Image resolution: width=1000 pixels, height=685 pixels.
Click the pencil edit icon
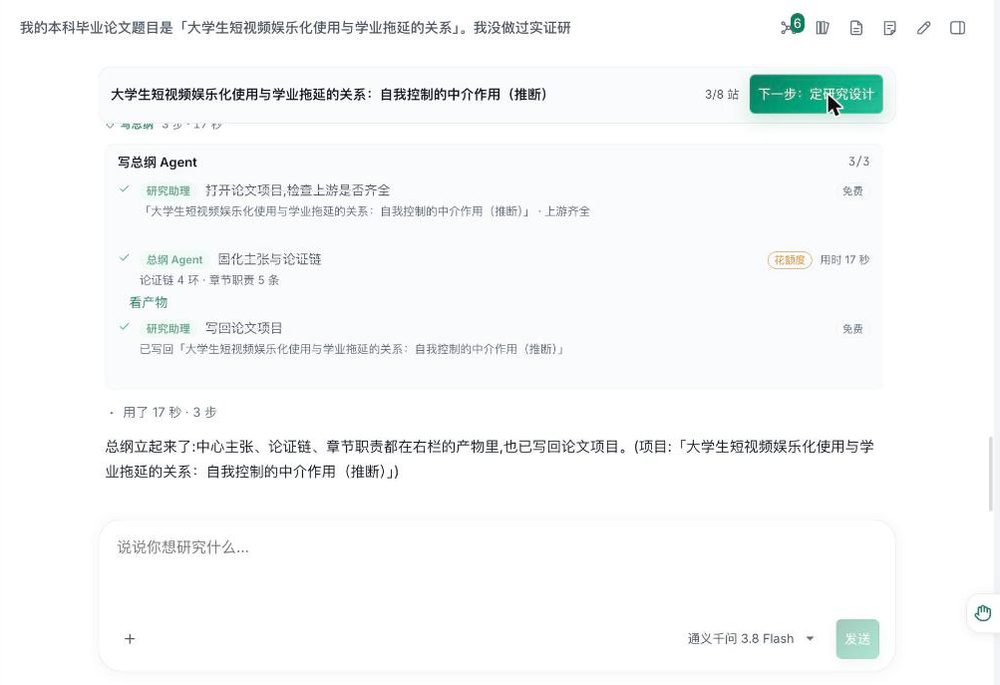click(x=923, y=27)
